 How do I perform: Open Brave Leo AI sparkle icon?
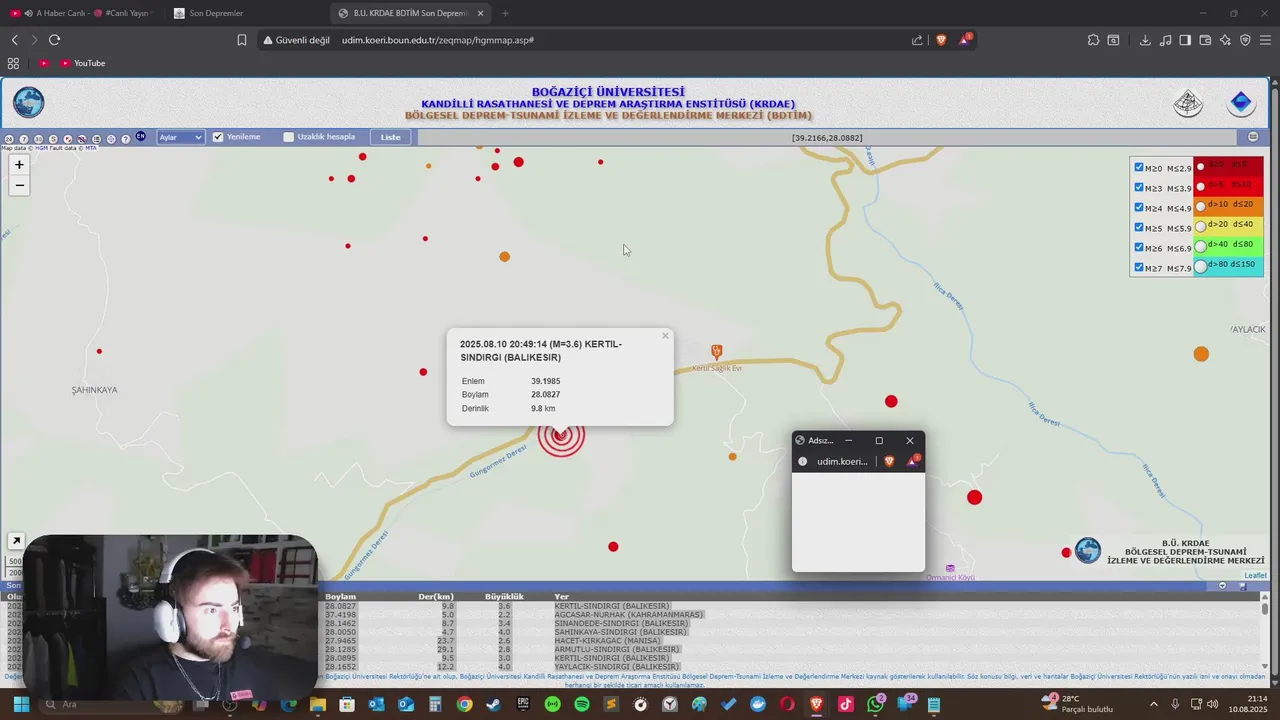tap(1225, 40)
